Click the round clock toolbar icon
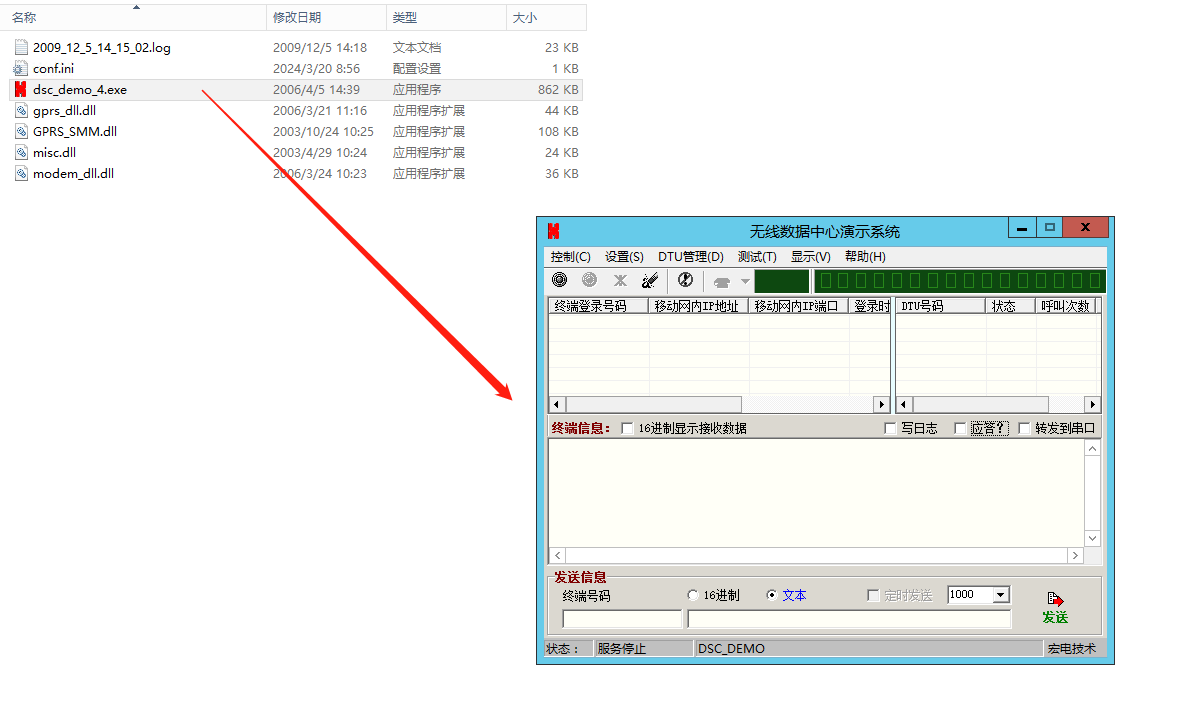Image resolution: width=1198 pixels, height=705 pixels. pyautogui.click(x=685, y=281)
